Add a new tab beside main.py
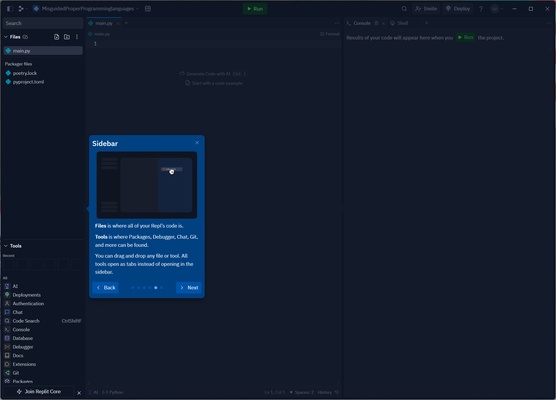This screenshot has height=400, width=556. pyautogui.click(x=126, y=23)
